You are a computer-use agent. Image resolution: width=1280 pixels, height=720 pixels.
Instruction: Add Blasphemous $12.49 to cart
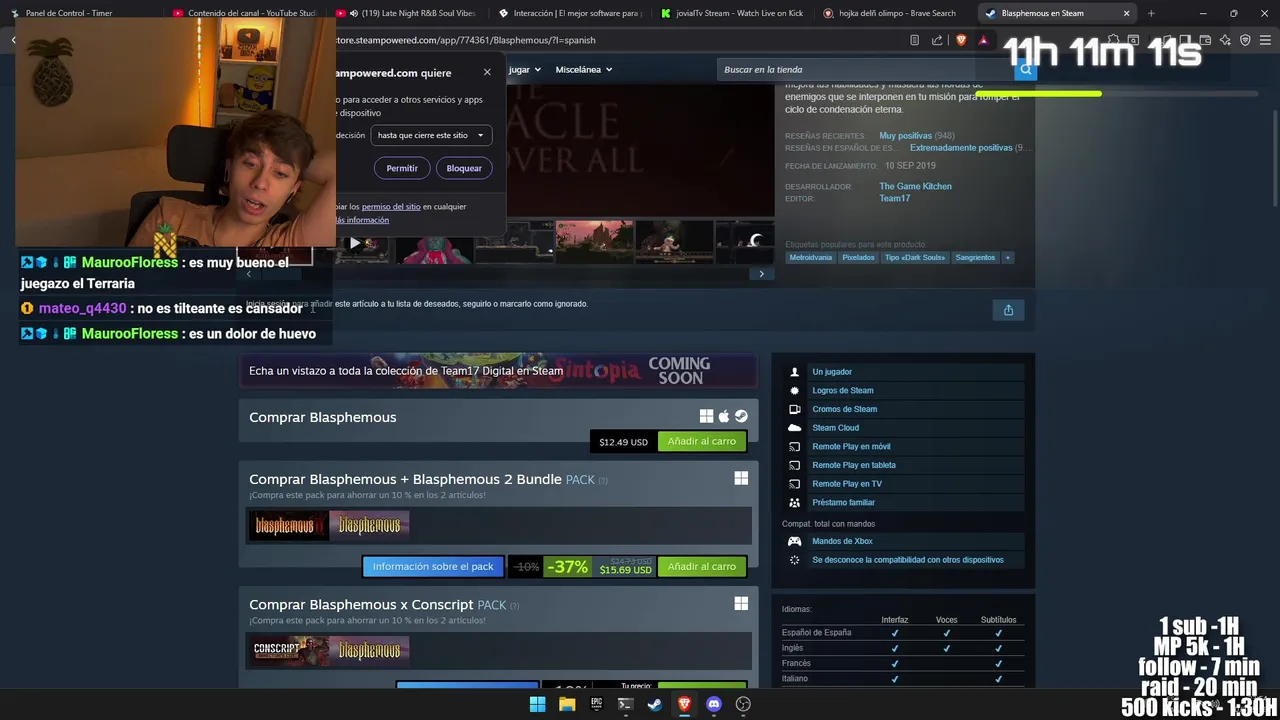coord(702,441)
